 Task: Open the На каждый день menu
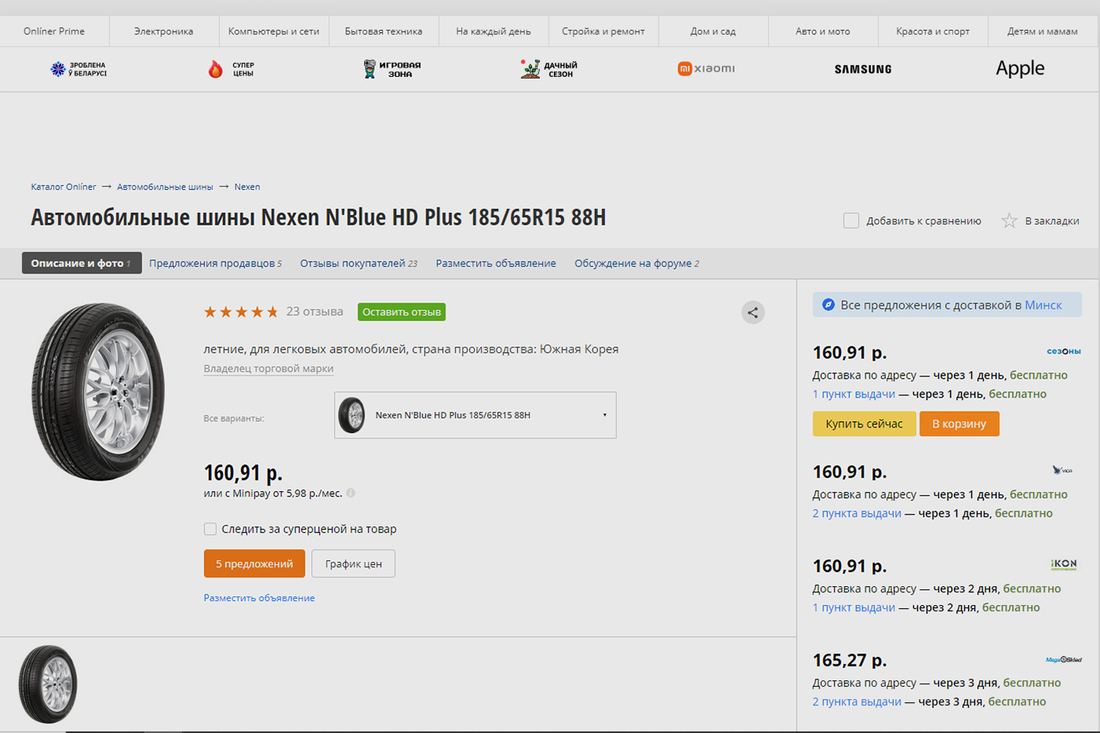pos(493,32)
